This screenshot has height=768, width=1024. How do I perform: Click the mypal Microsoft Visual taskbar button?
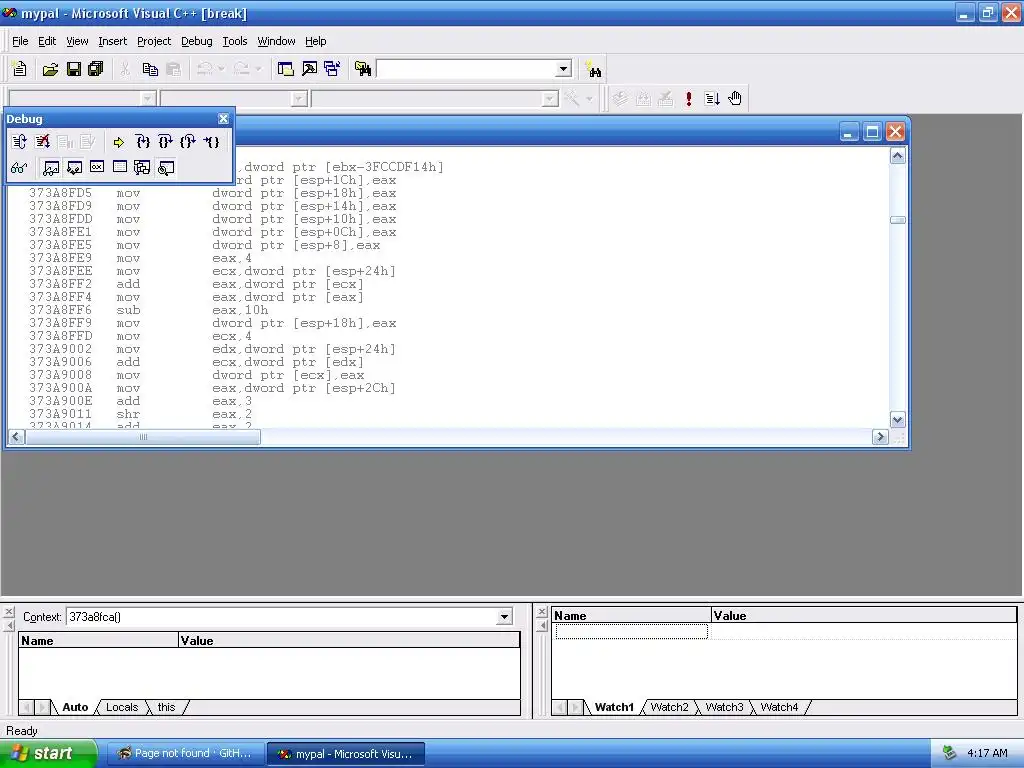tap(346, 754)
